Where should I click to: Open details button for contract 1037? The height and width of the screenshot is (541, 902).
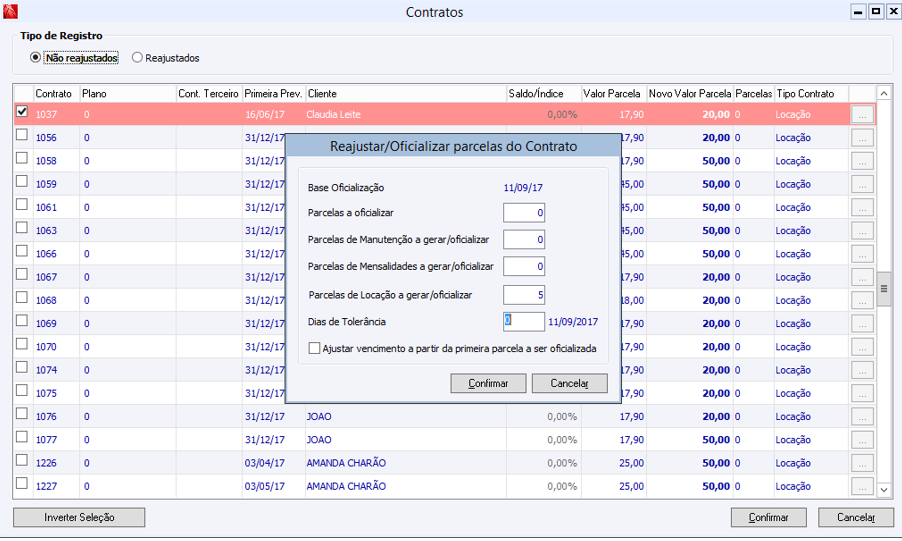click(862, 115)
